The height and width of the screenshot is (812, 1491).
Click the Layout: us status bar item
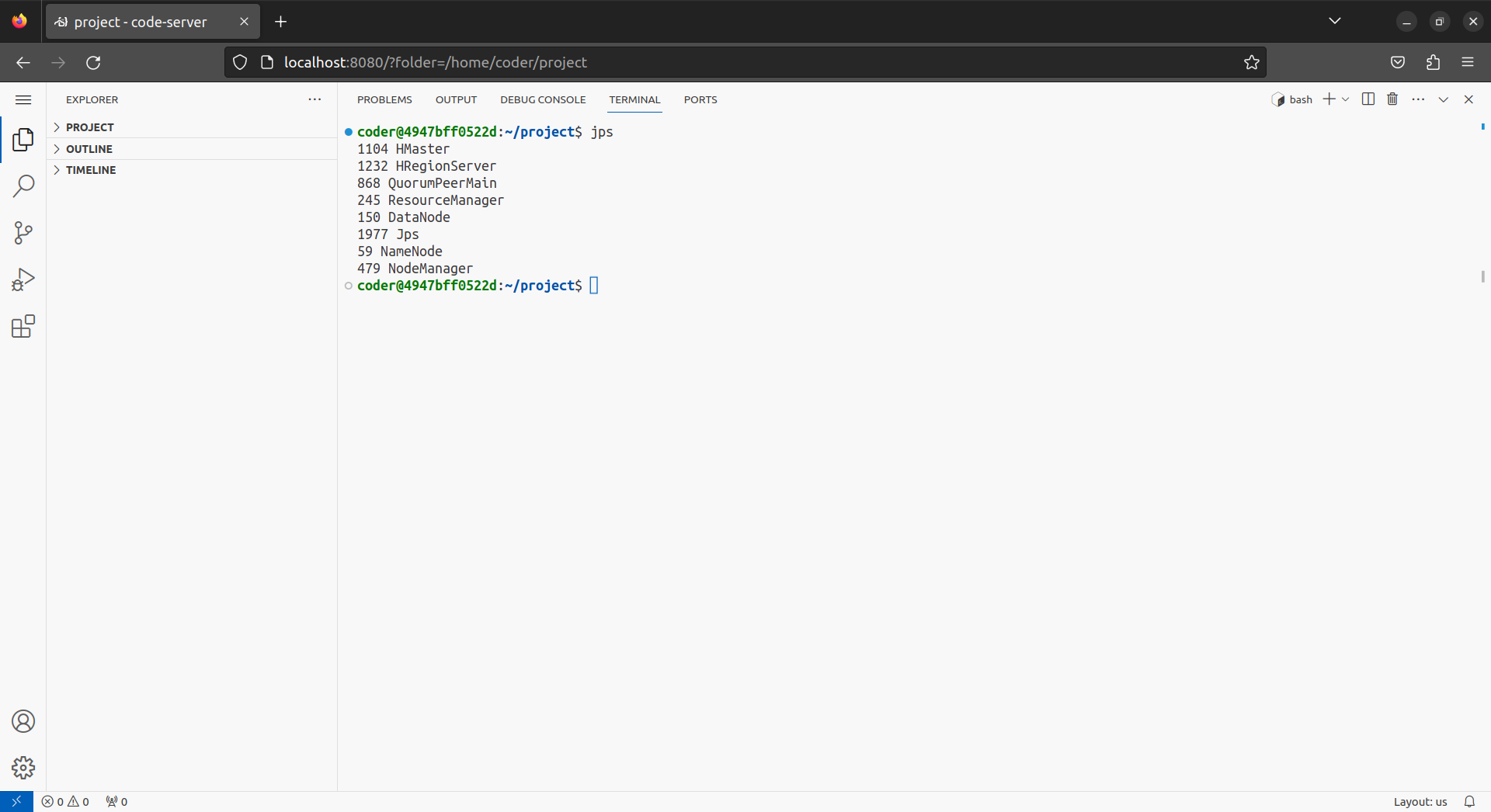click(1420, 801)
